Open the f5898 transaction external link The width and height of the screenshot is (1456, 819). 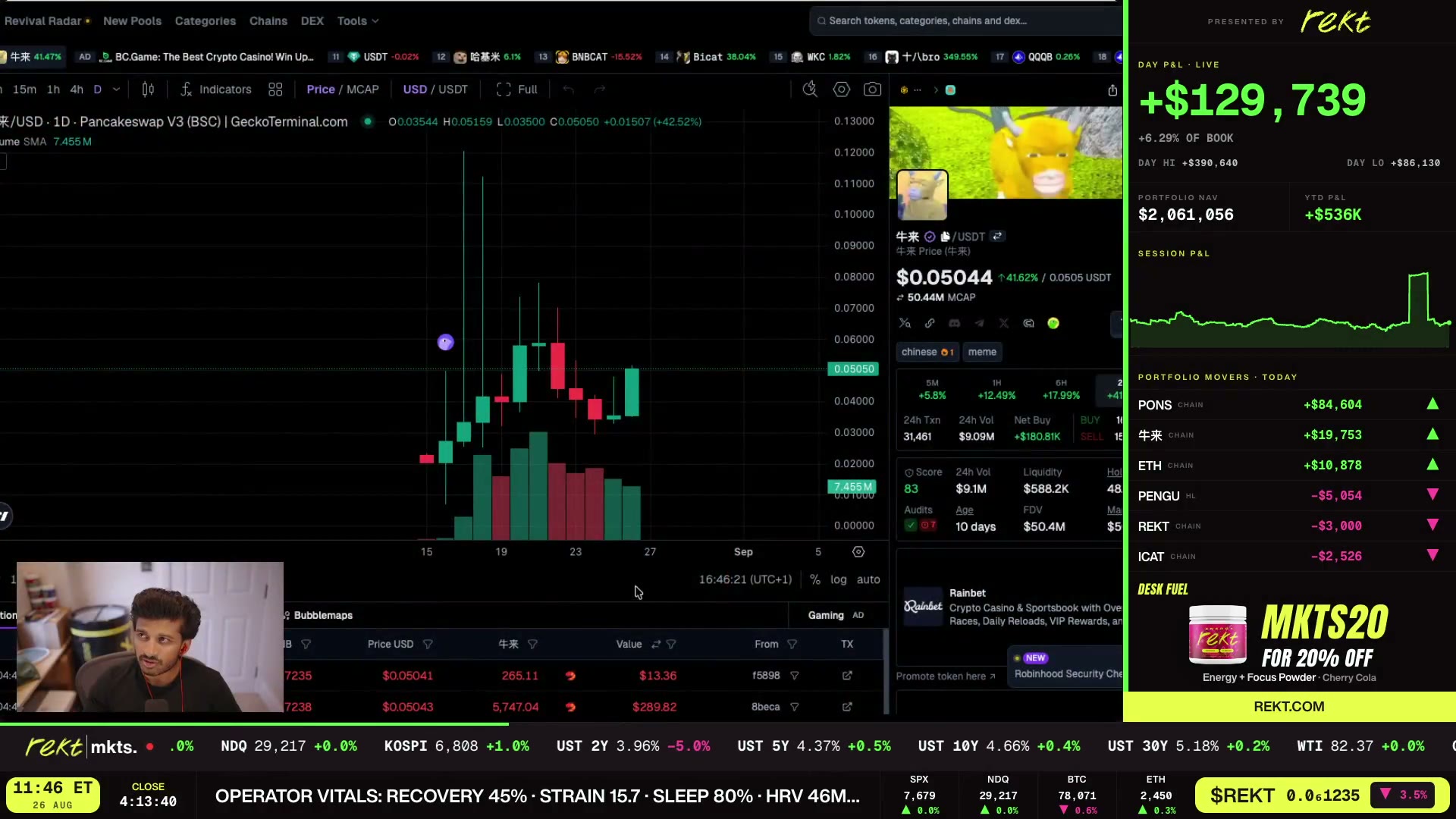(x=847, y=676)
